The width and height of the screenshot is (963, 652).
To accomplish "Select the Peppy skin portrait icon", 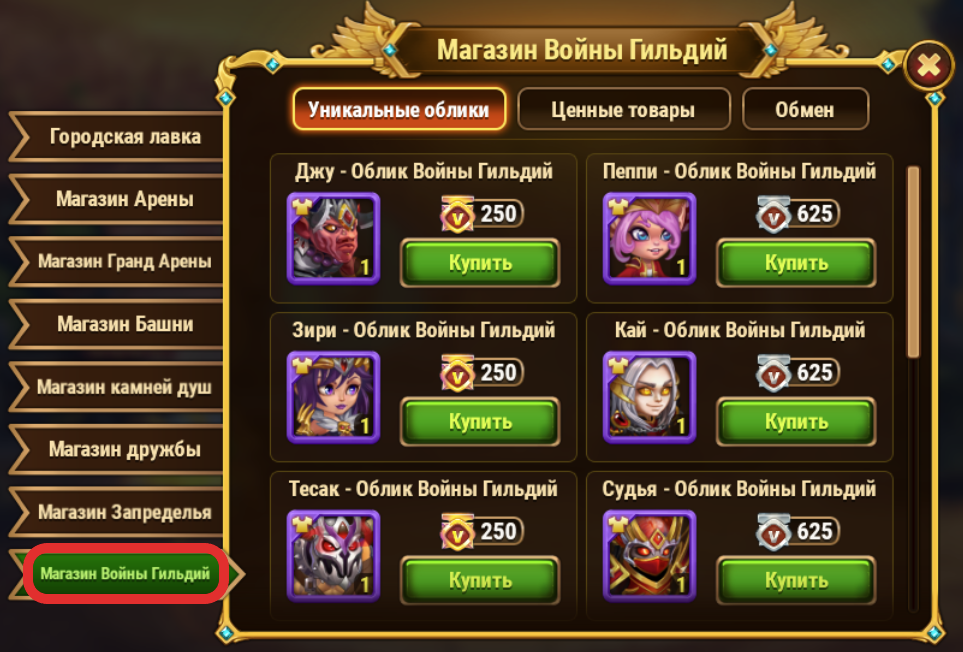I will (650, 239).
